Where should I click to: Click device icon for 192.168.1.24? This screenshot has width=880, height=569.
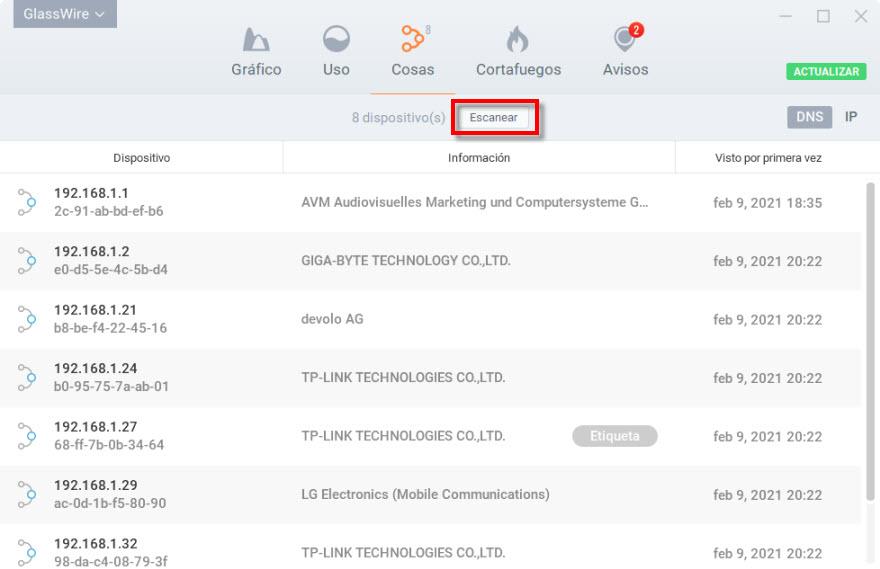click(x=26, y=377)
